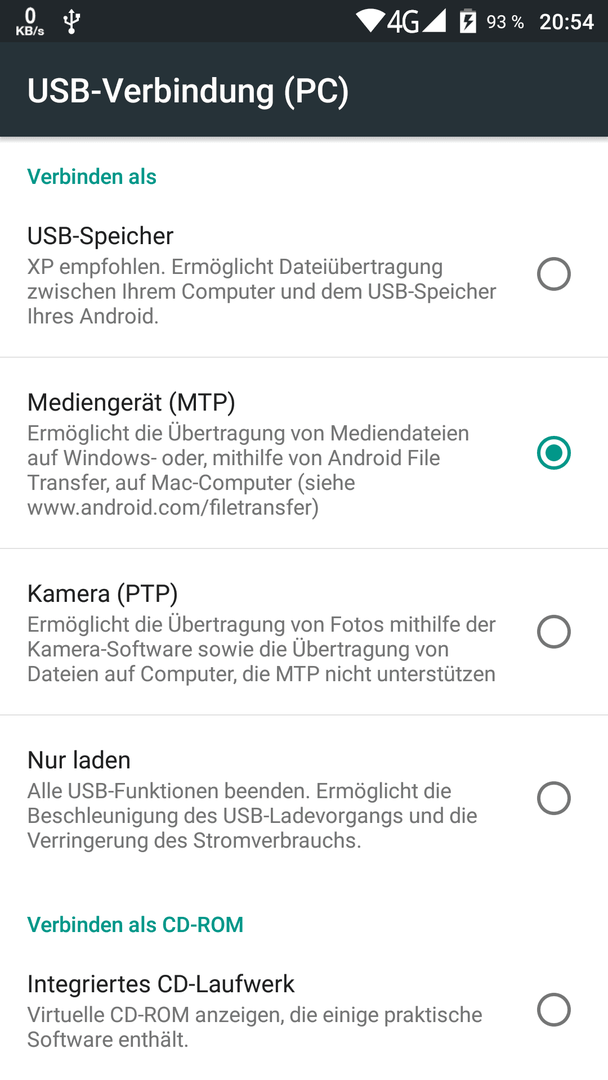Choose the USB-Speicher option title
The image size is (608, 1080).
[x=101, y=236]
